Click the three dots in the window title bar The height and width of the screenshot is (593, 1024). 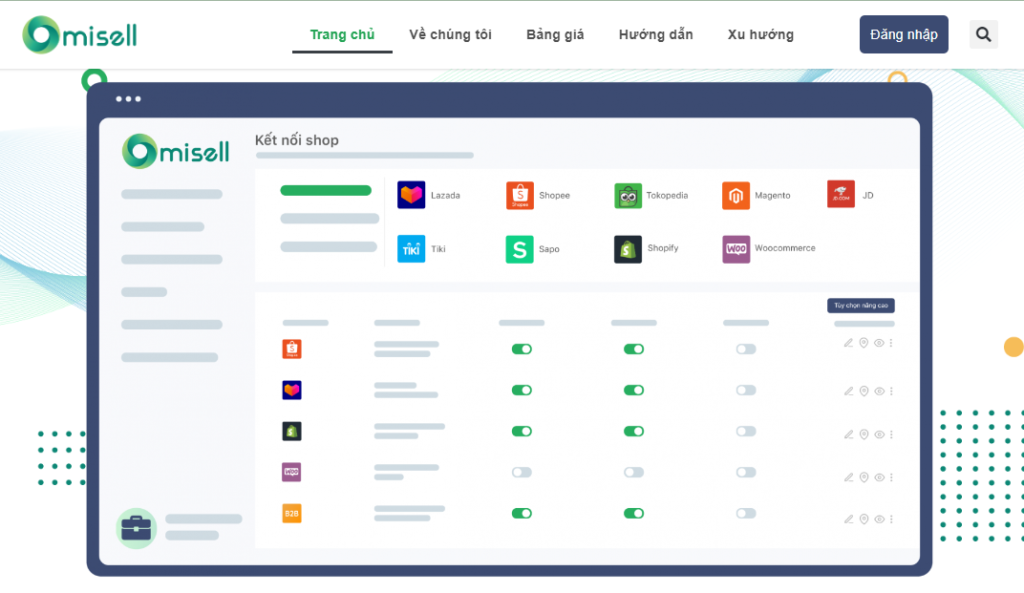(x=128, y=99)
